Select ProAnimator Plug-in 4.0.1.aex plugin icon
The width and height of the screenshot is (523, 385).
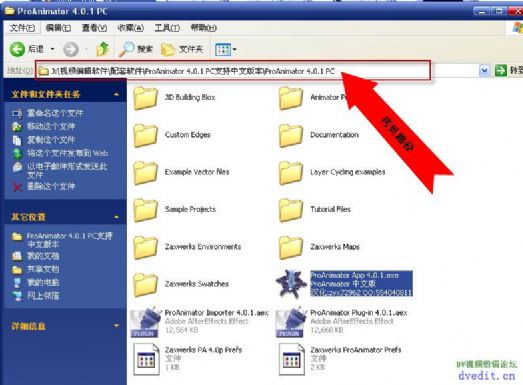coord(290,322)
